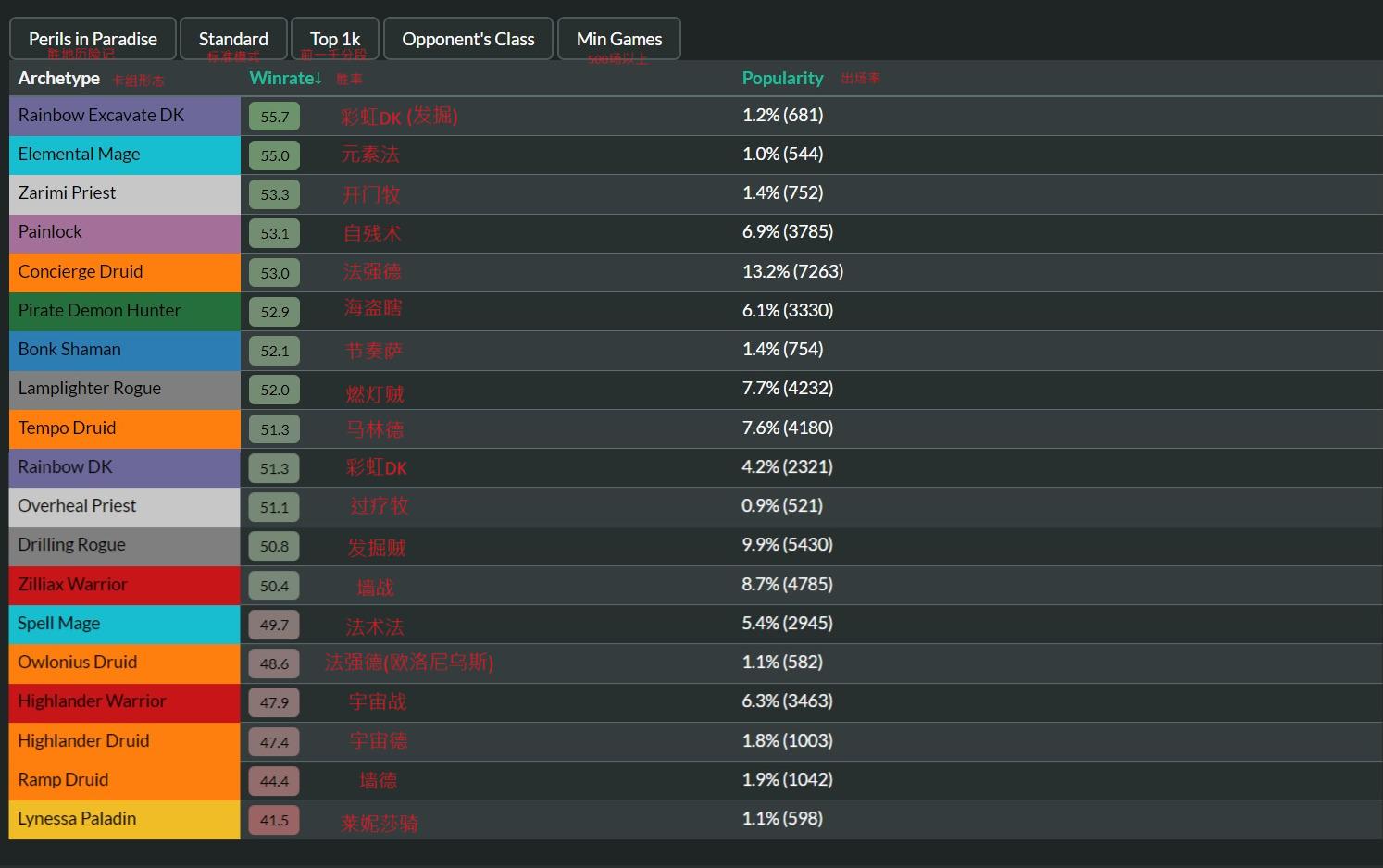Select the Lynessa Paladin archetype
This screenshot has height=868, width=1383.
point(125,819)
